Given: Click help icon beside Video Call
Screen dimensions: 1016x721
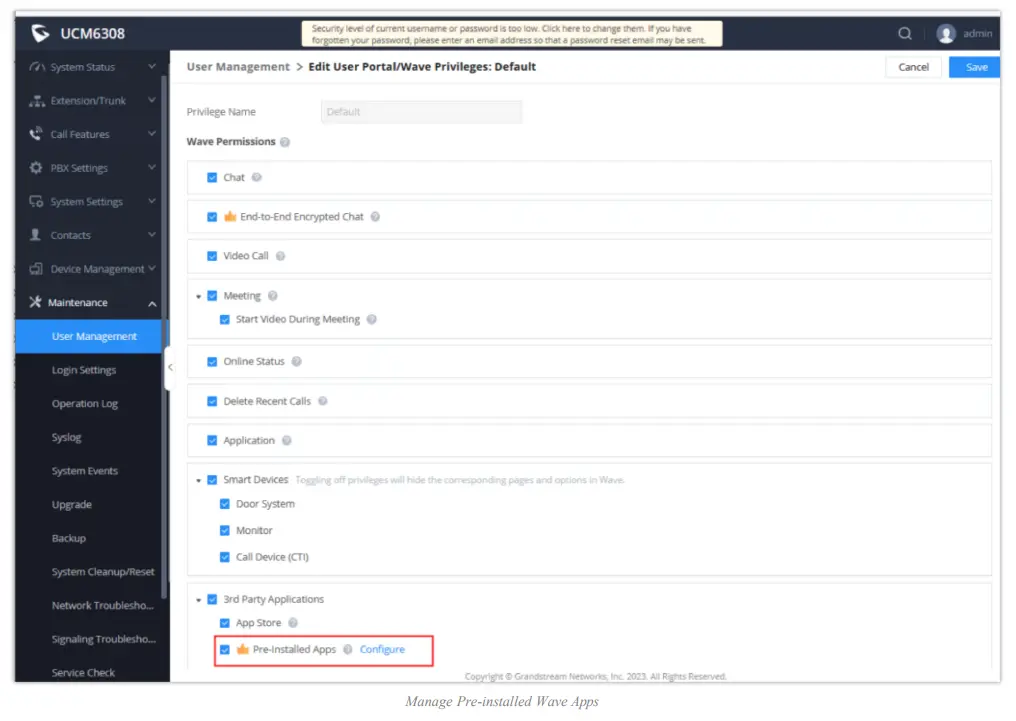Looking at the screenshot, I should (281, 256).
